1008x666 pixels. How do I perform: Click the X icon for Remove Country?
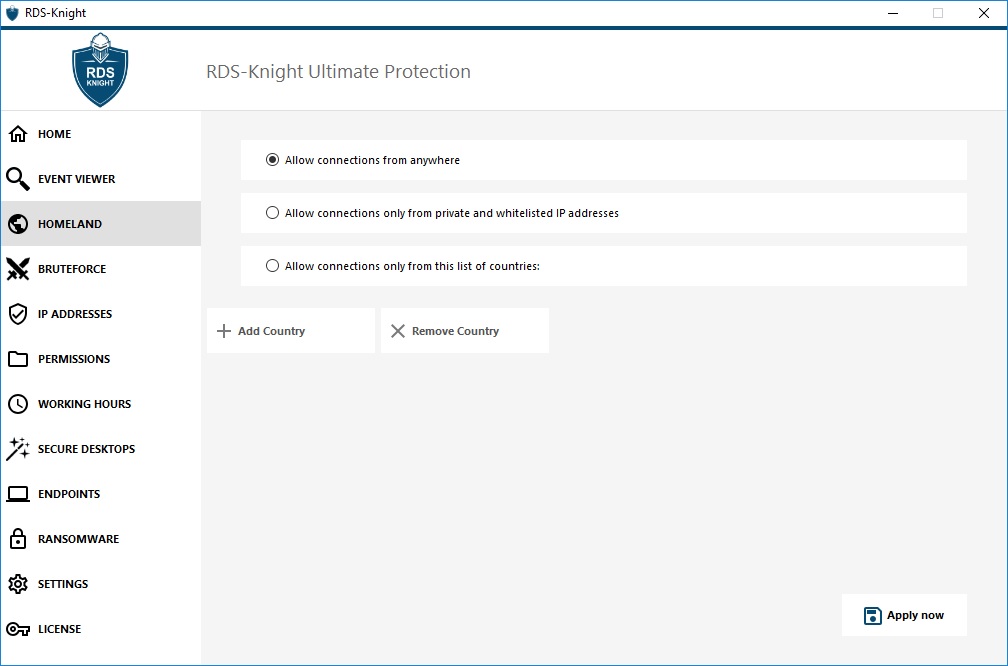(398, 331)
